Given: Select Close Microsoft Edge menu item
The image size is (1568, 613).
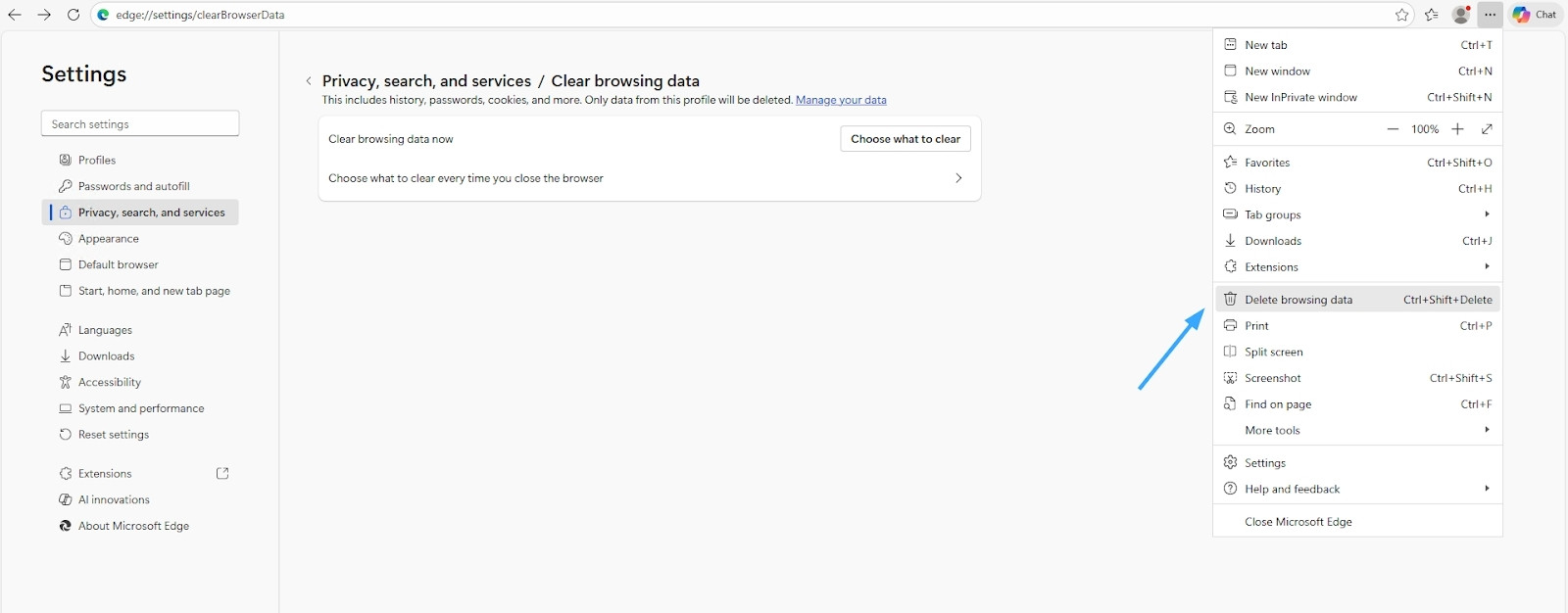Looking at the screenshot, I should tap(1357, 522).
